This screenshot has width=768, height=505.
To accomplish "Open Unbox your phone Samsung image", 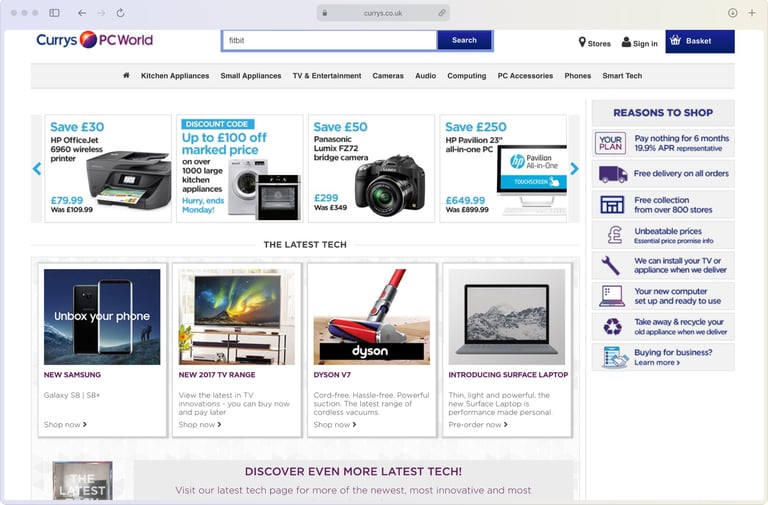I will (102, 317).
